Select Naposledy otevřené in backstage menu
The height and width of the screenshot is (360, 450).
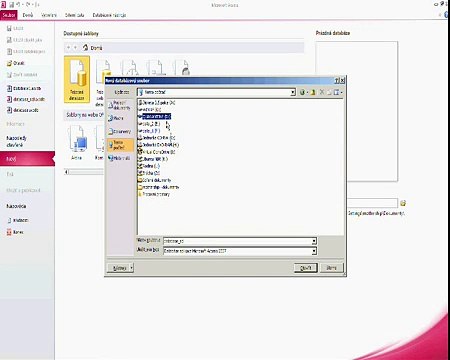16,141
